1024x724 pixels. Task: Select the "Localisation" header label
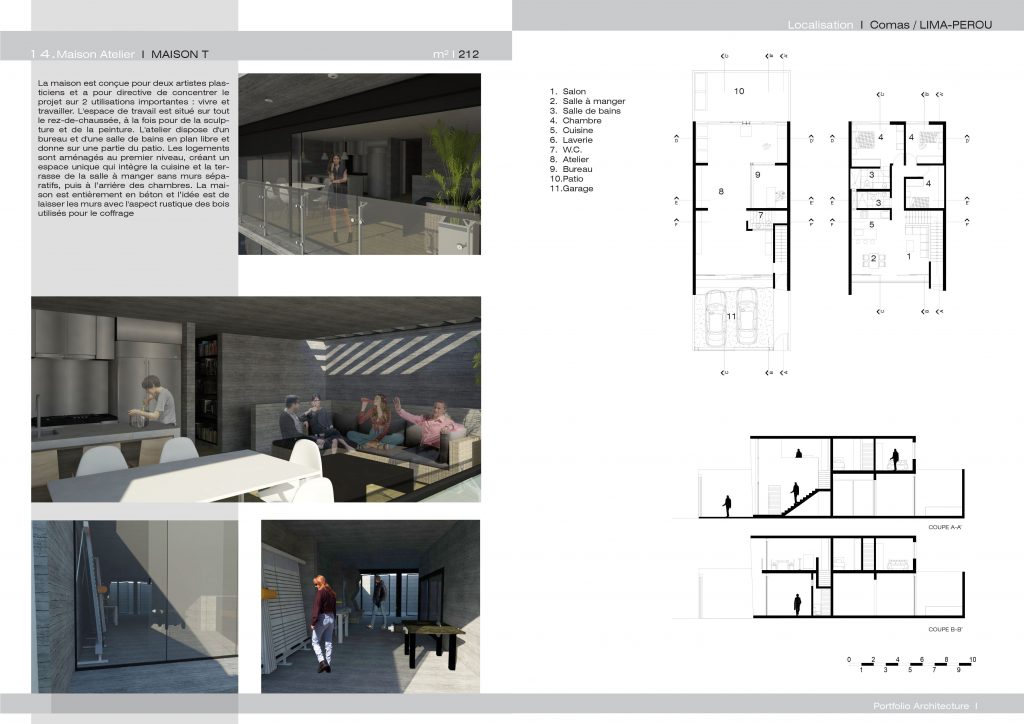[x=820, y=24]
